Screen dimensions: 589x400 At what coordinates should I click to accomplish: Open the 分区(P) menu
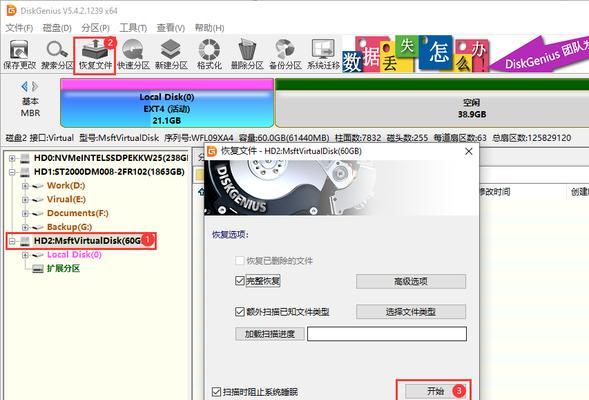95,28
